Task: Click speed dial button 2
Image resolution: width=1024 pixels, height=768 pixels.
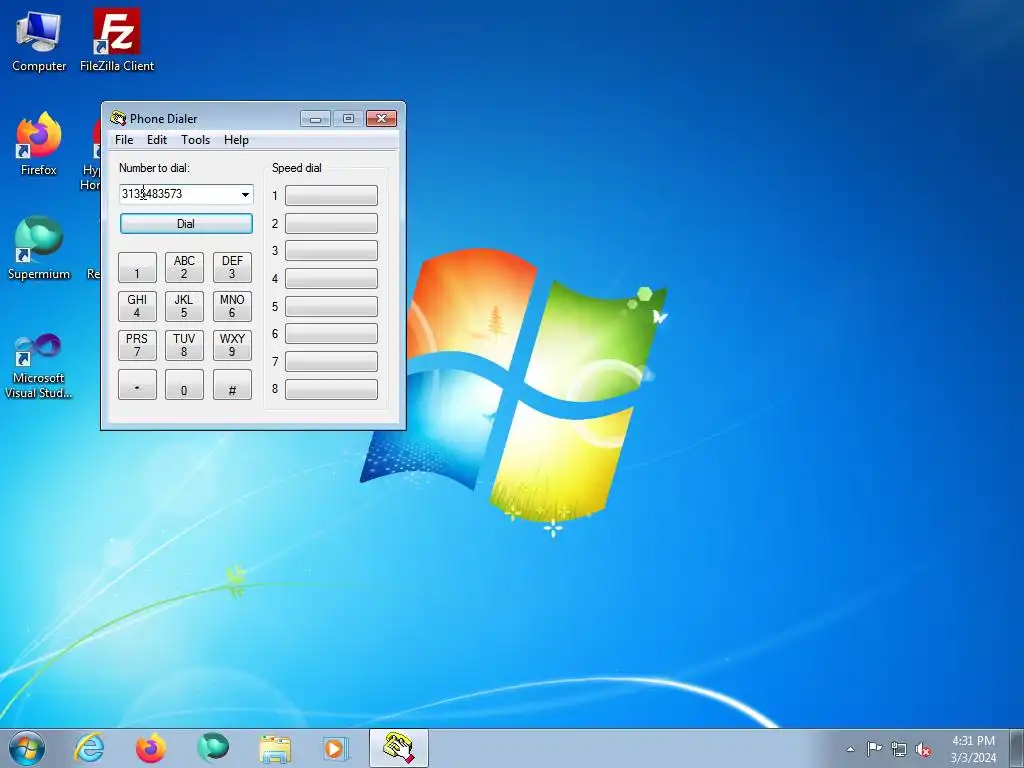Action: [331, 223]
